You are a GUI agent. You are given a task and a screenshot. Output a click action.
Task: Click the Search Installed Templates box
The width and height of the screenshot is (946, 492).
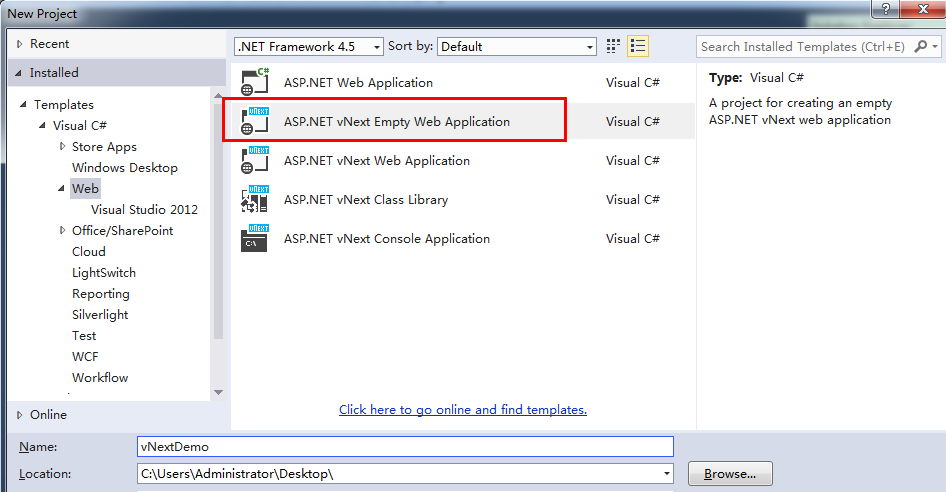point(805,46)
